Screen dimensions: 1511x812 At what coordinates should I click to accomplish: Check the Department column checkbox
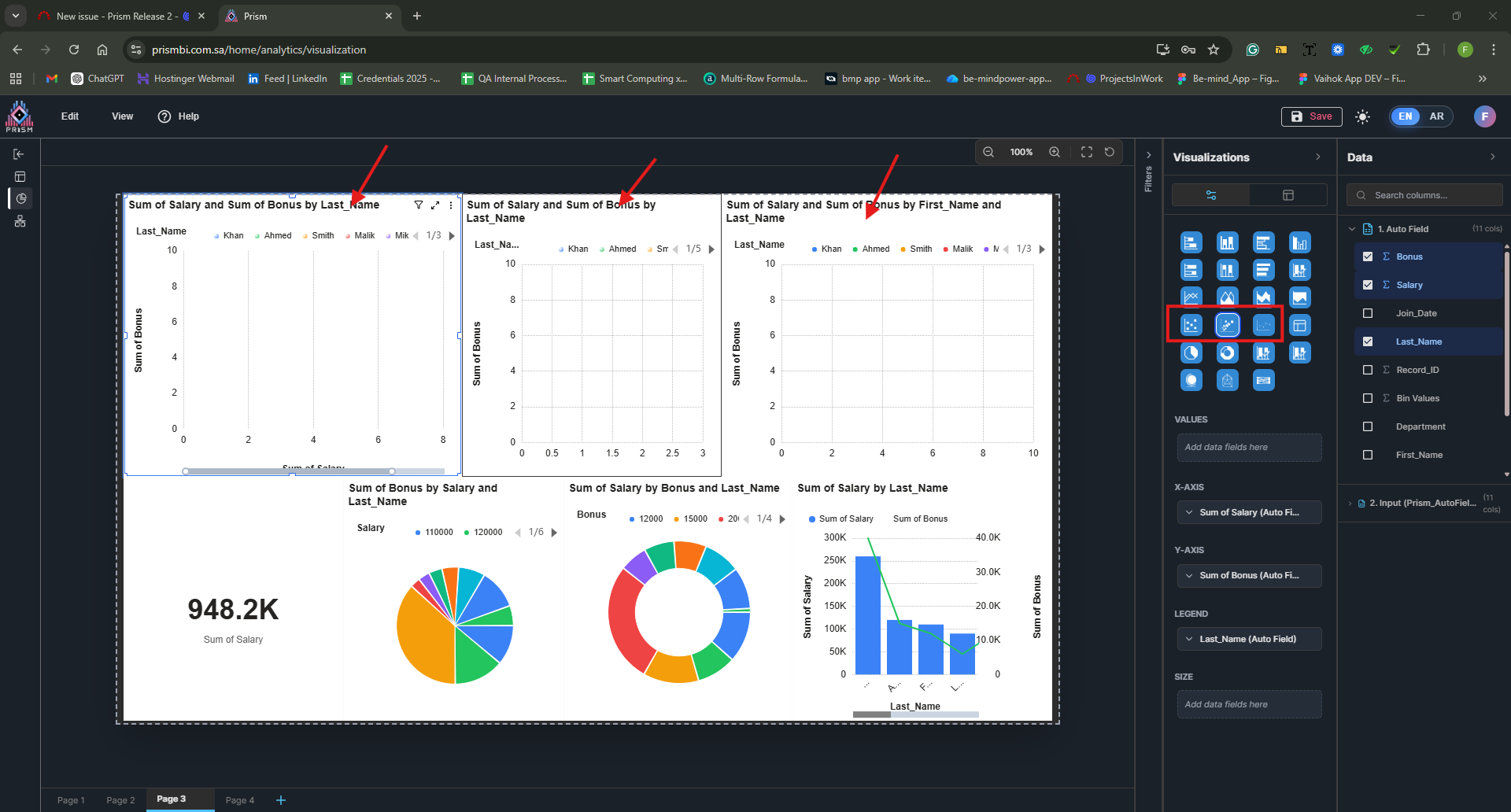pos(1368,426)
